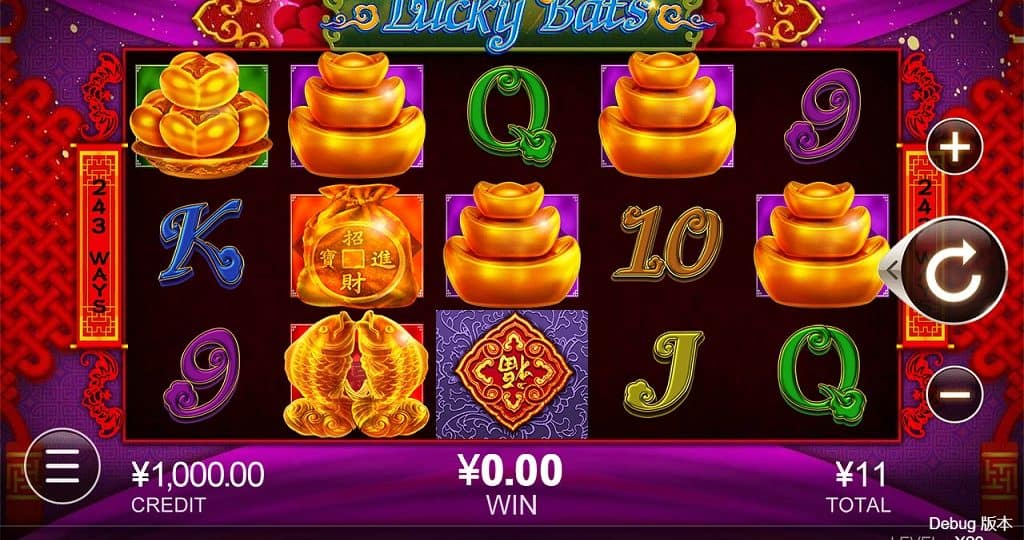Decrease the bet with the minus button
Screen dimensions: 1024x540
click(x=955, y=394)
